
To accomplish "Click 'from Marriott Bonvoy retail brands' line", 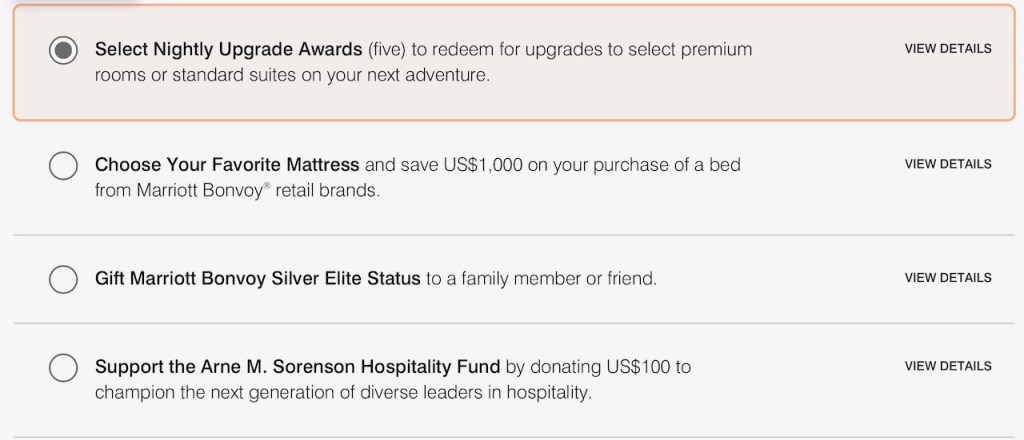I will click(x=237, y=190).
